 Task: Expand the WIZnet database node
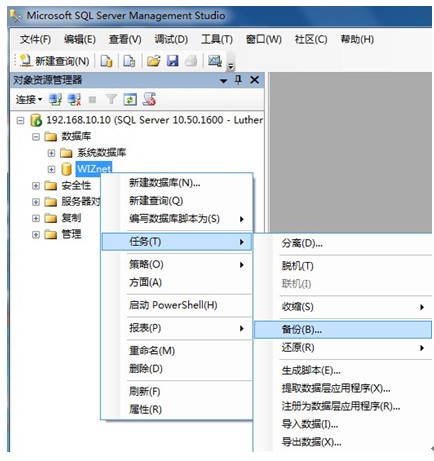coord(51,169)
